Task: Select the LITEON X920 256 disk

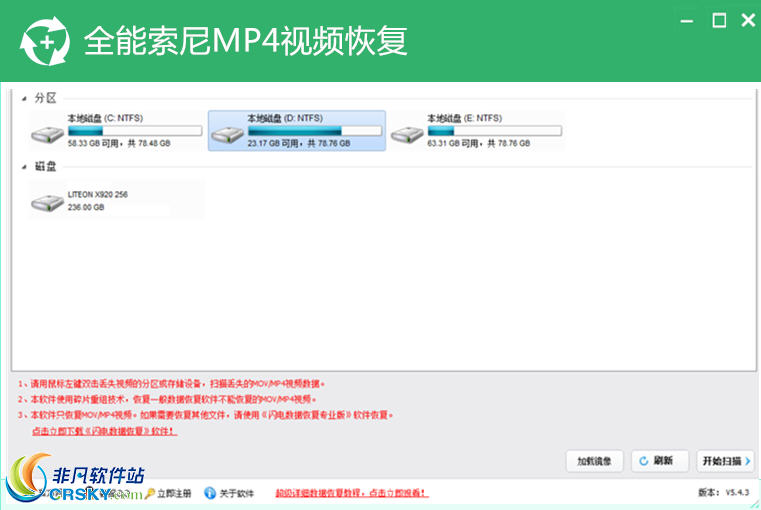Action: point(117,200)
